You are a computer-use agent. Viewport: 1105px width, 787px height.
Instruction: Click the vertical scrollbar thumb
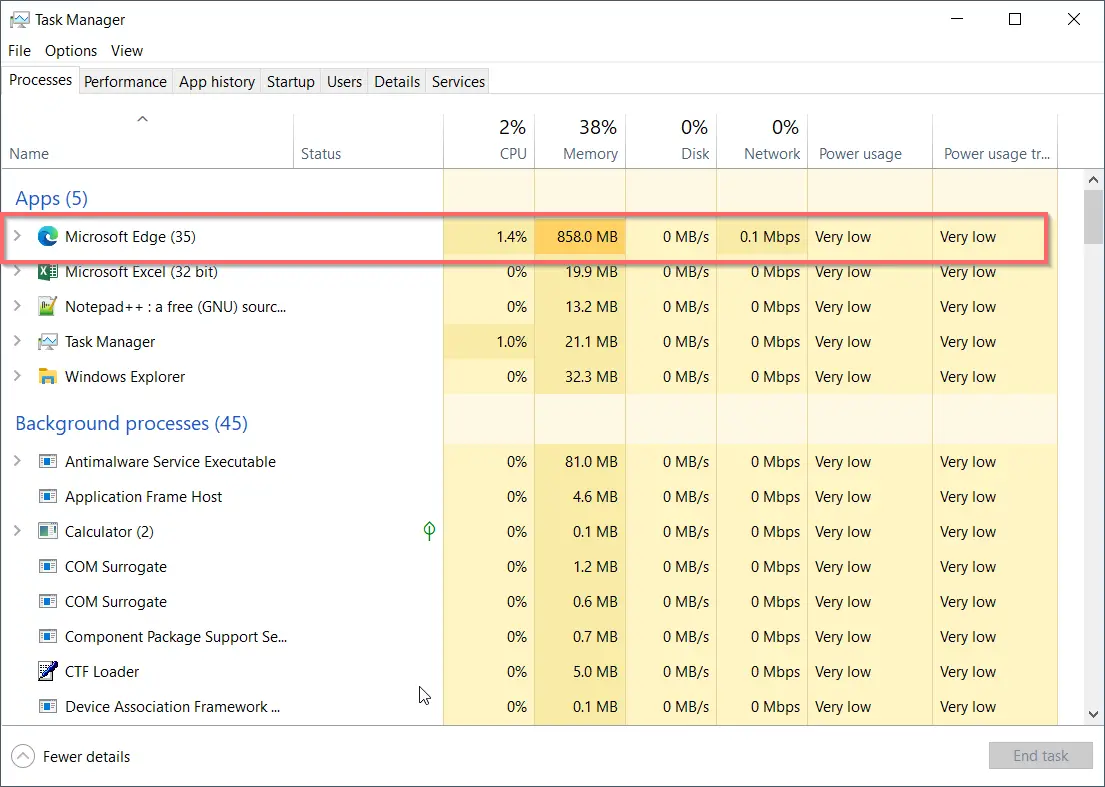click(1093, 217)
